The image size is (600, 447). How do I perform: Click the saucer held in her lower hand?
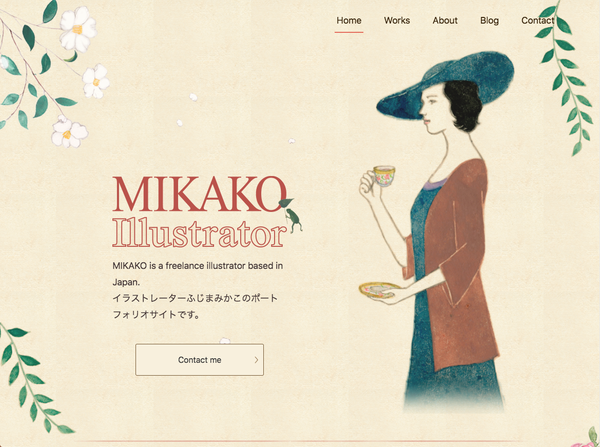tap(380, 290)
